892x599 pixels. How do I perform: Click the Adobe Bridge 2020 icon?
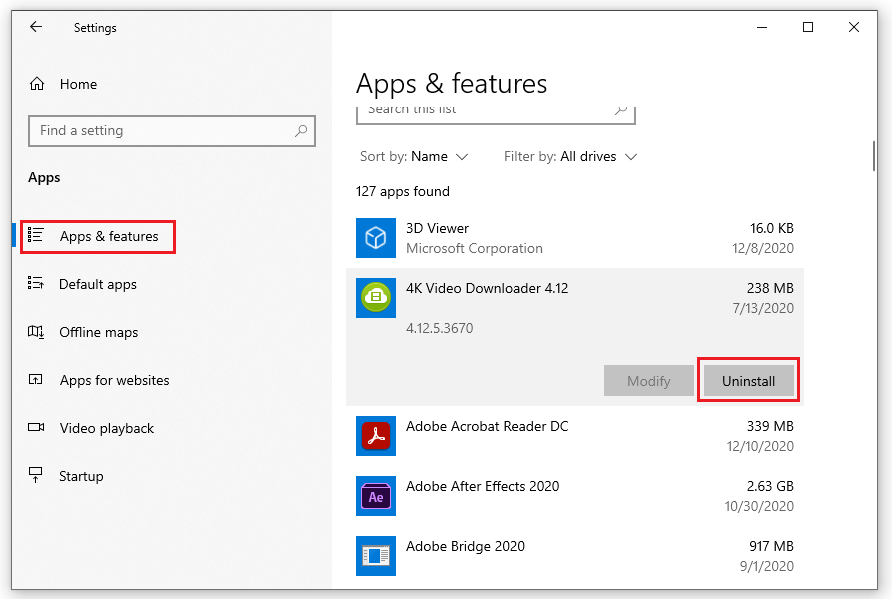(376, 556)
